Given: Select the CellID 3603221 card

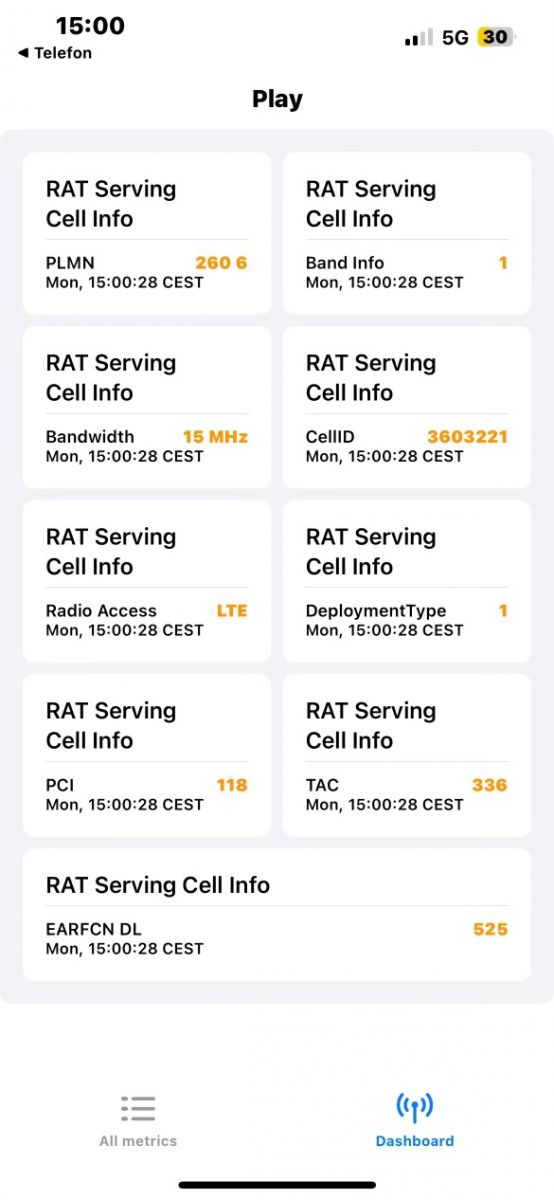Looking at the screenshot, I should (x=407, y=407).
